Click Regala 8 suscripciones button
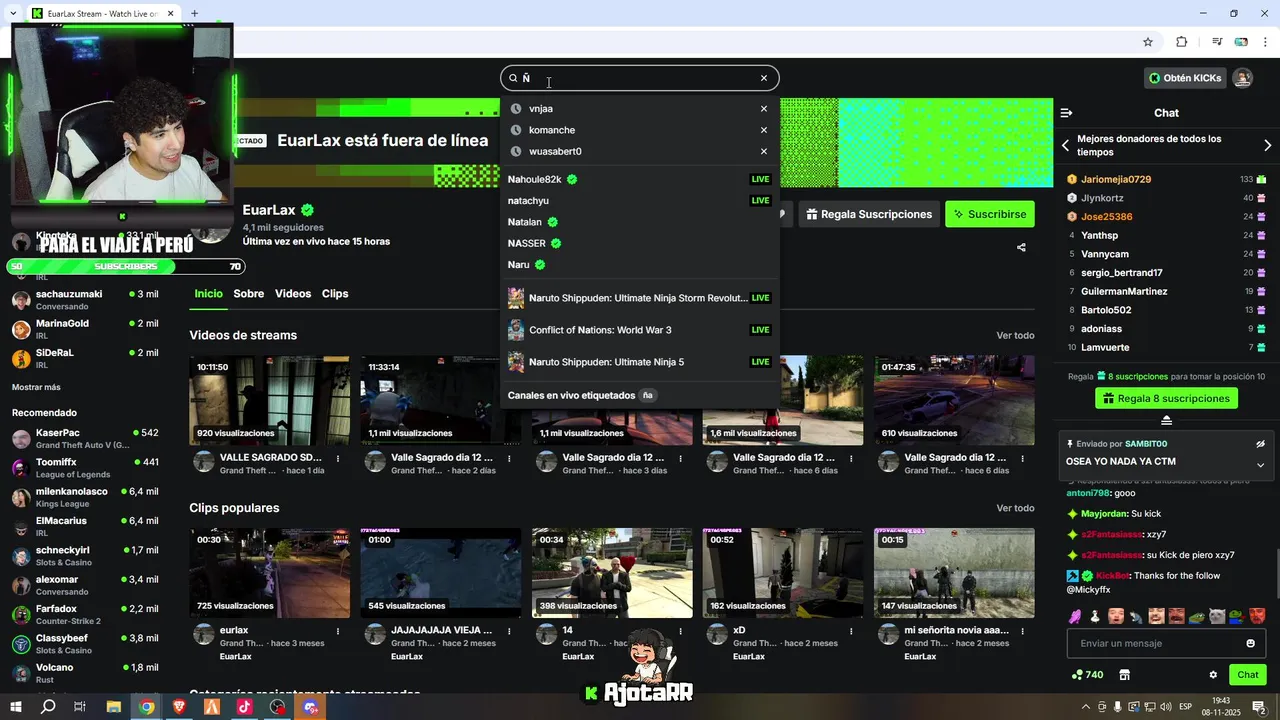 coord(1166,399)
